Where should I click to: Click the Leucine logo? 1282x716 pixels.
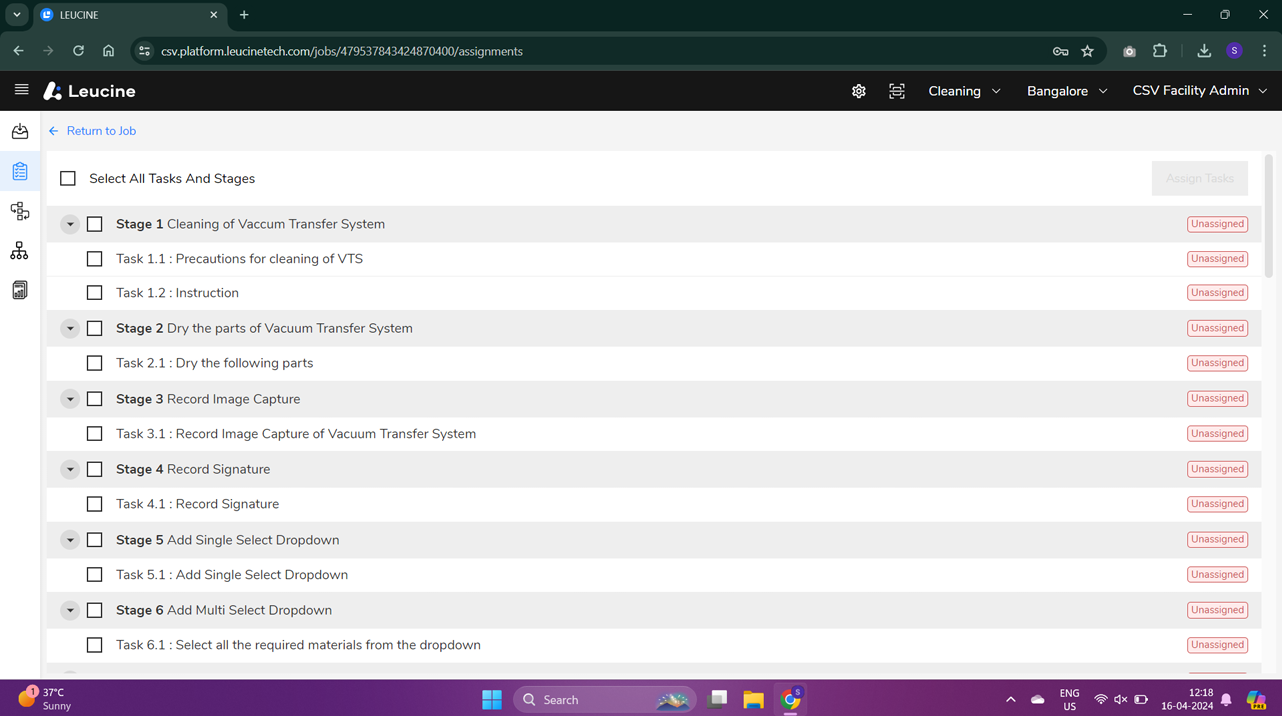[x=89, y=91]
